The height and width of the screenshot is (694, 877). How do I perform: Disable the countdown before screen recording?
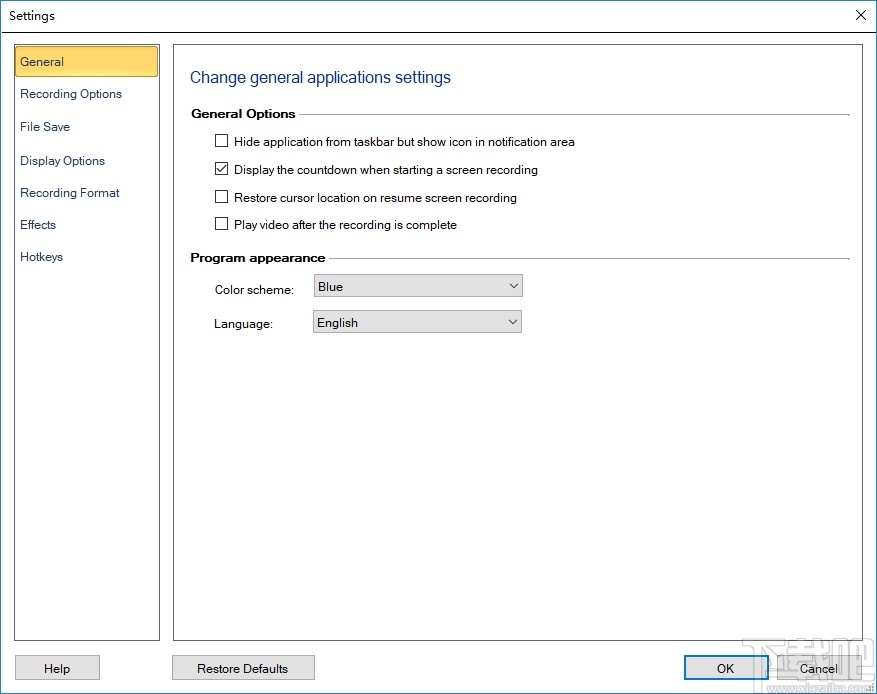click(221, 168)
